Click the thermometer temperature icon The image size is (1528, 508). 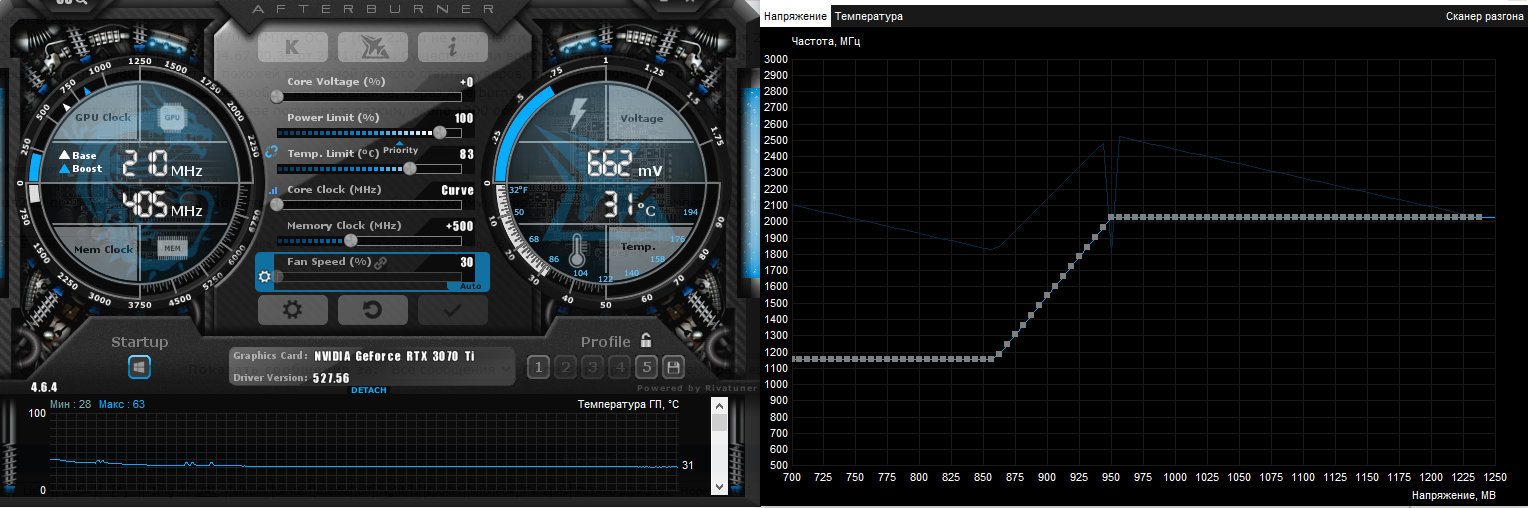pos(577,252)
